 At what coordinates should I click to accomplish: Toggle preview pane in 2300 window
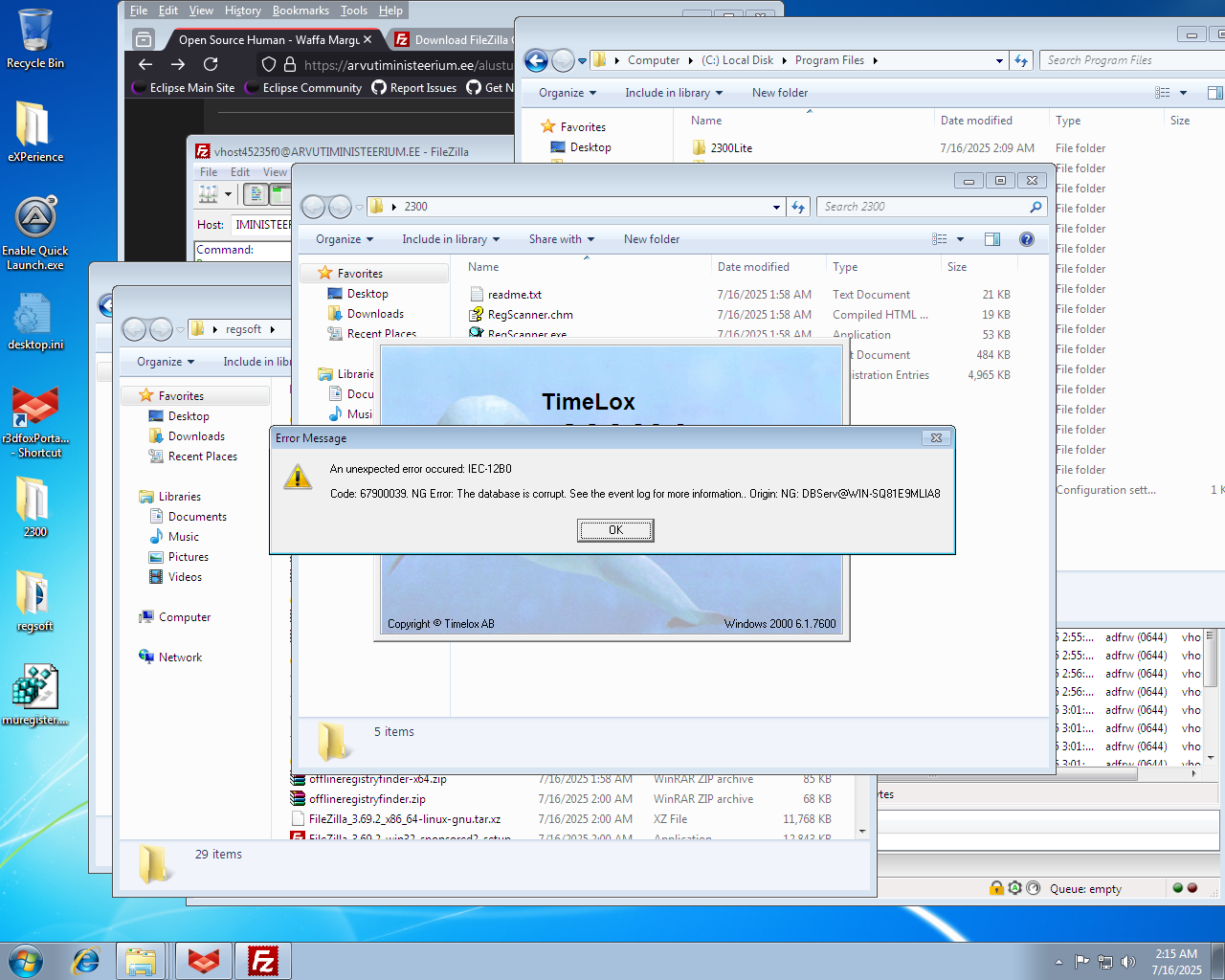point(992,239)
